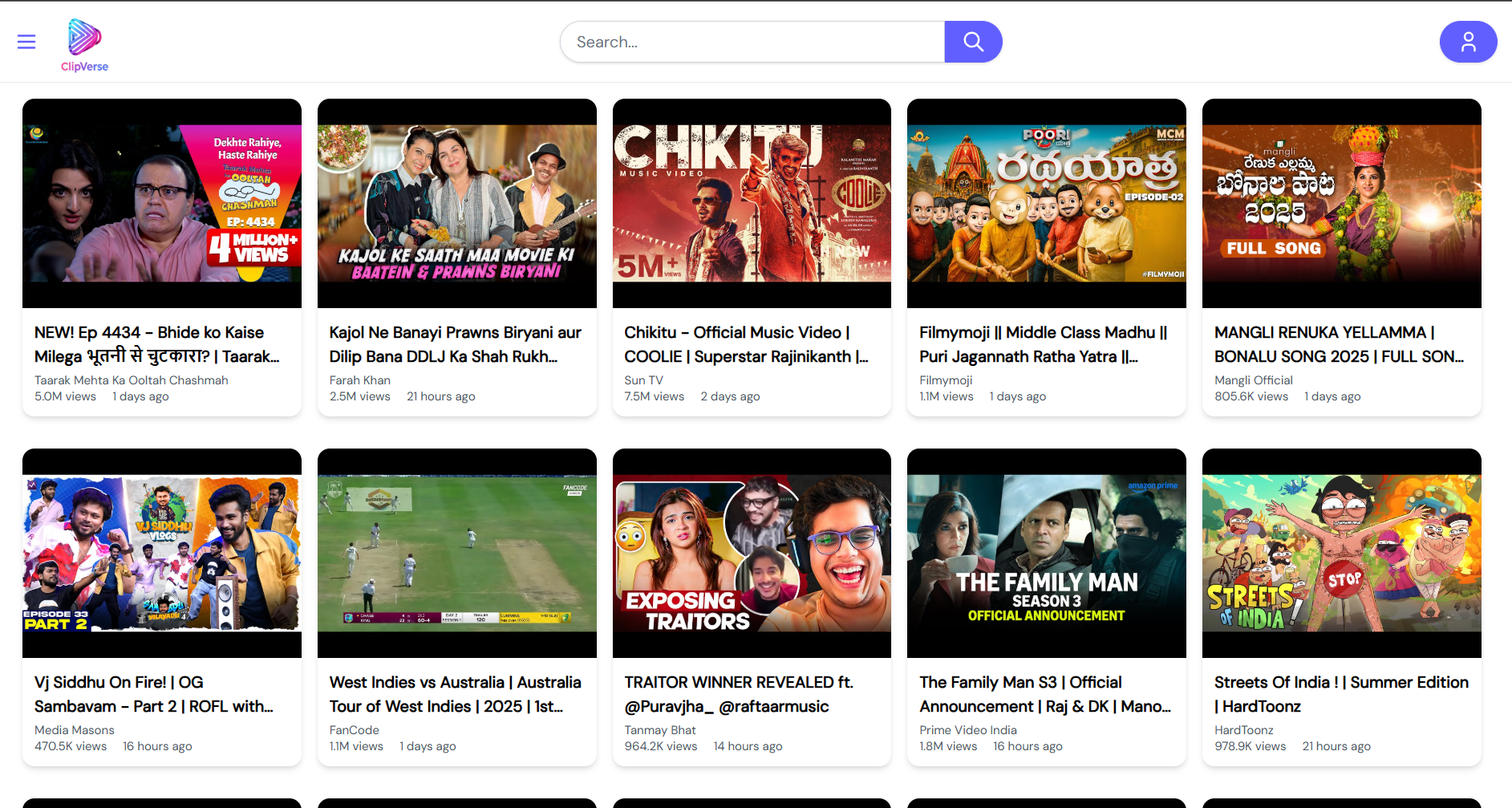Viewport: 1512px width, 808px height.
Task: Open channel Farah Khan
Action: point(360,380)
